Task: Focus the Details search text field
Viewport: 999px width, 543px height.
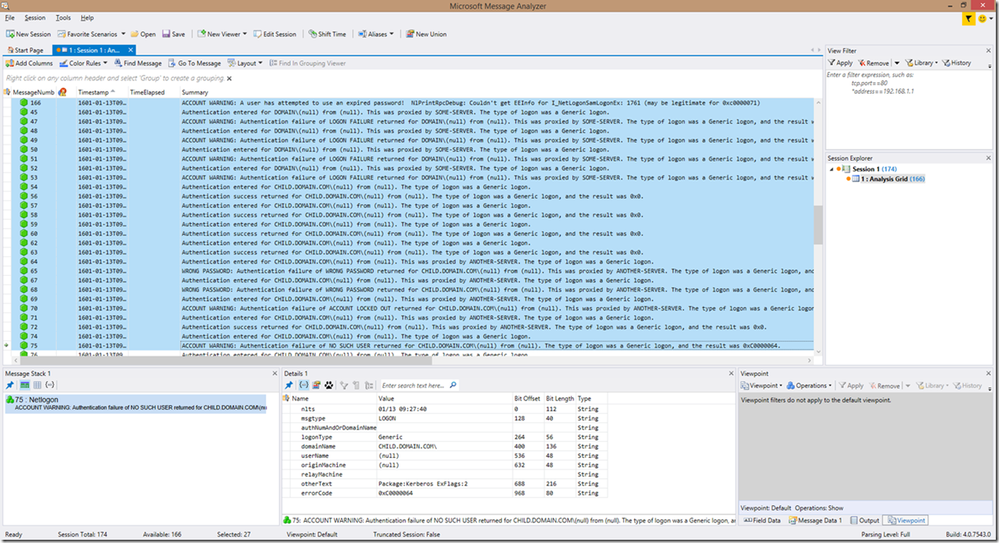Action: 414,386
